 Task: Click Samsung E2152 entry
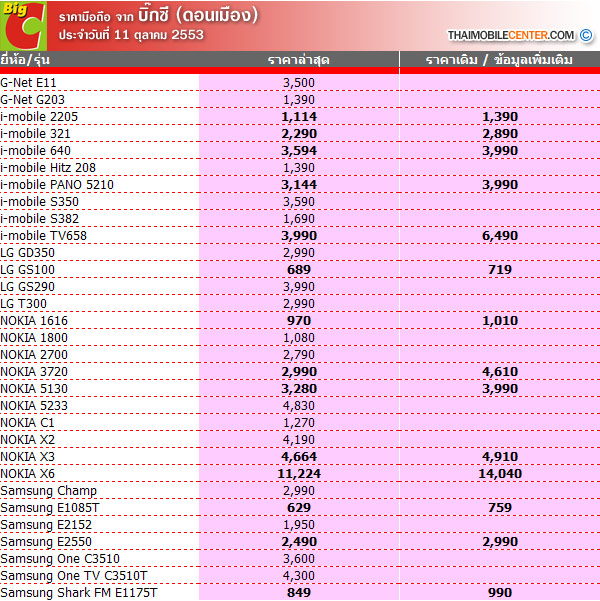pyautogui.click(x=46, y=524)
